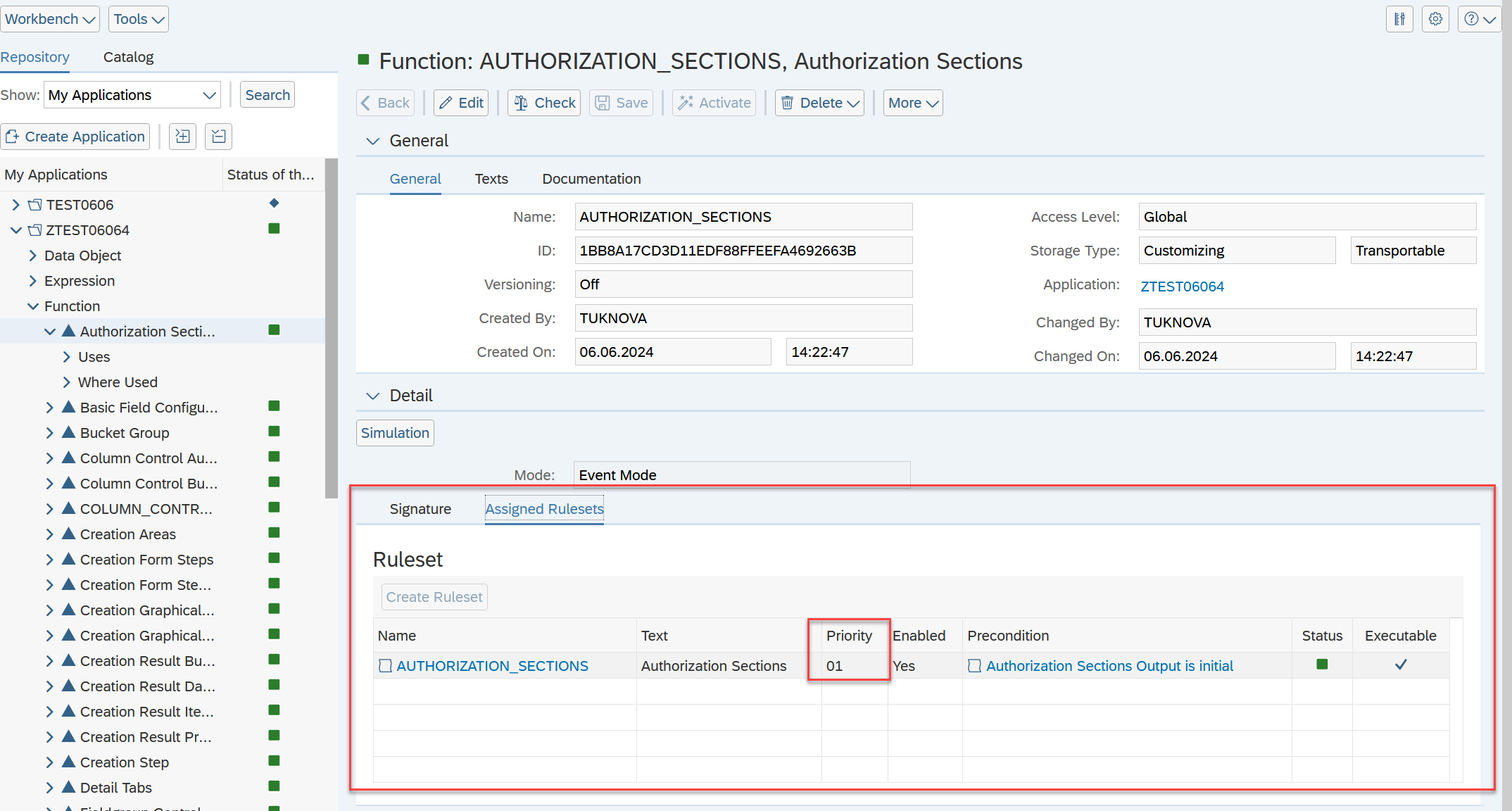Click the personalization sliders icon top right
Viewport: 1512px width, 811px height.
pyautogui.click(x=1399, y=19)
